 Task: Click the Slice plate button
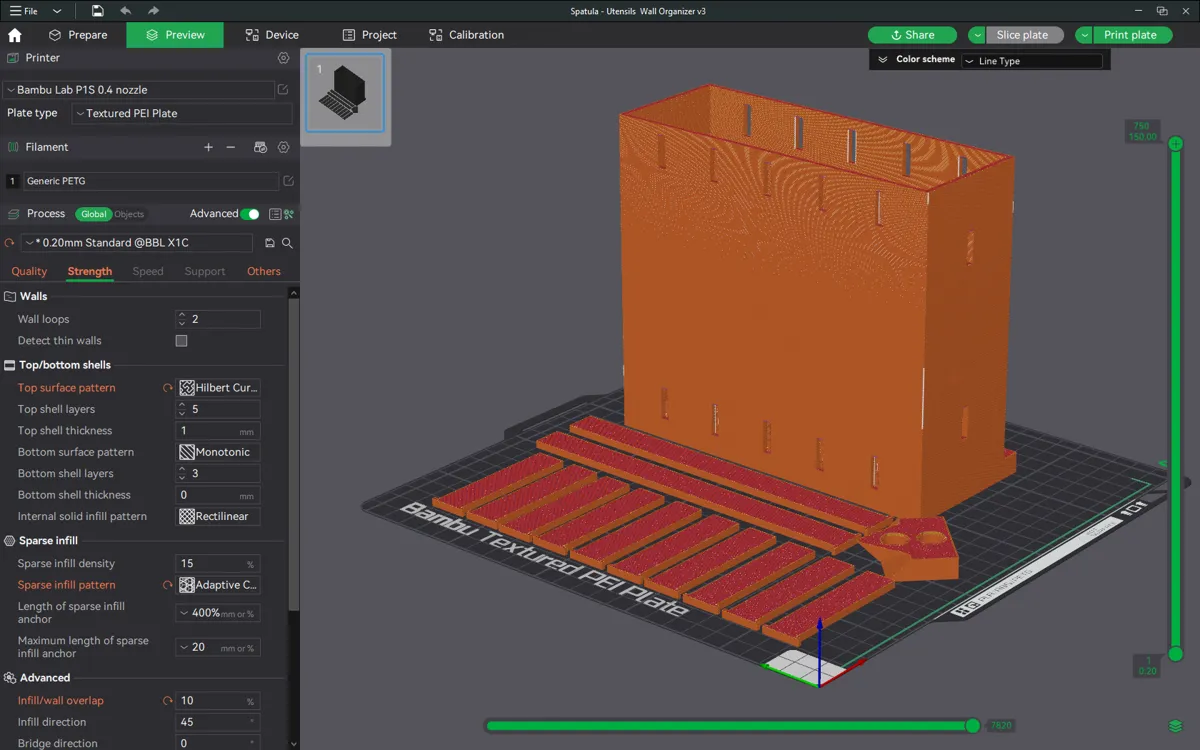[x=1025, y=35]
